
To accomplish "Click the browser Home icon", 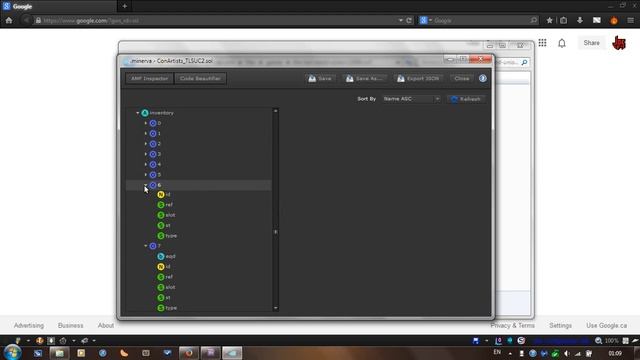I will click(9, 20).
